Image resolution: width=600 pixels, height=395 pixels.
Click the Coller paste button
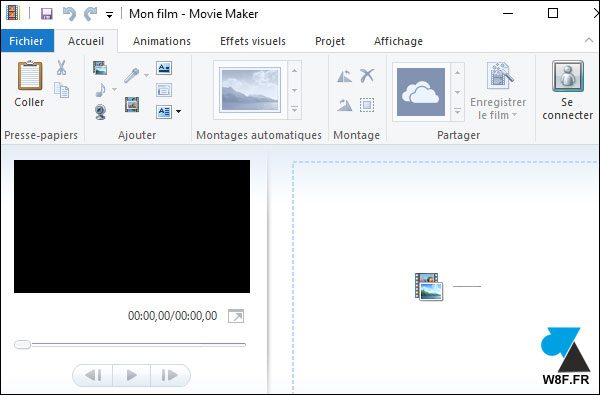click(x=29, y=84)
